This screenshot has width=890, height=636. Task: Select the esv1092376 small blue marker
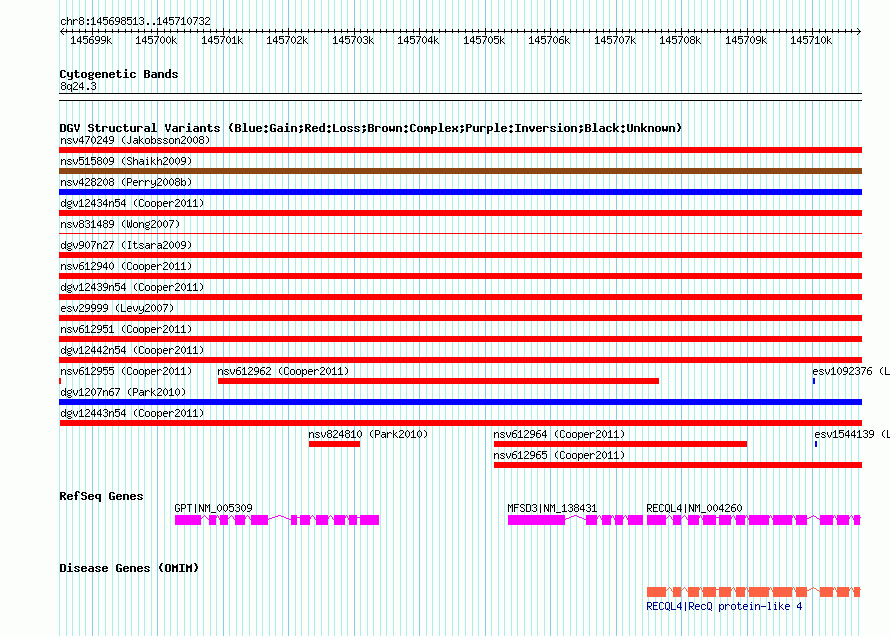[814, 381]
